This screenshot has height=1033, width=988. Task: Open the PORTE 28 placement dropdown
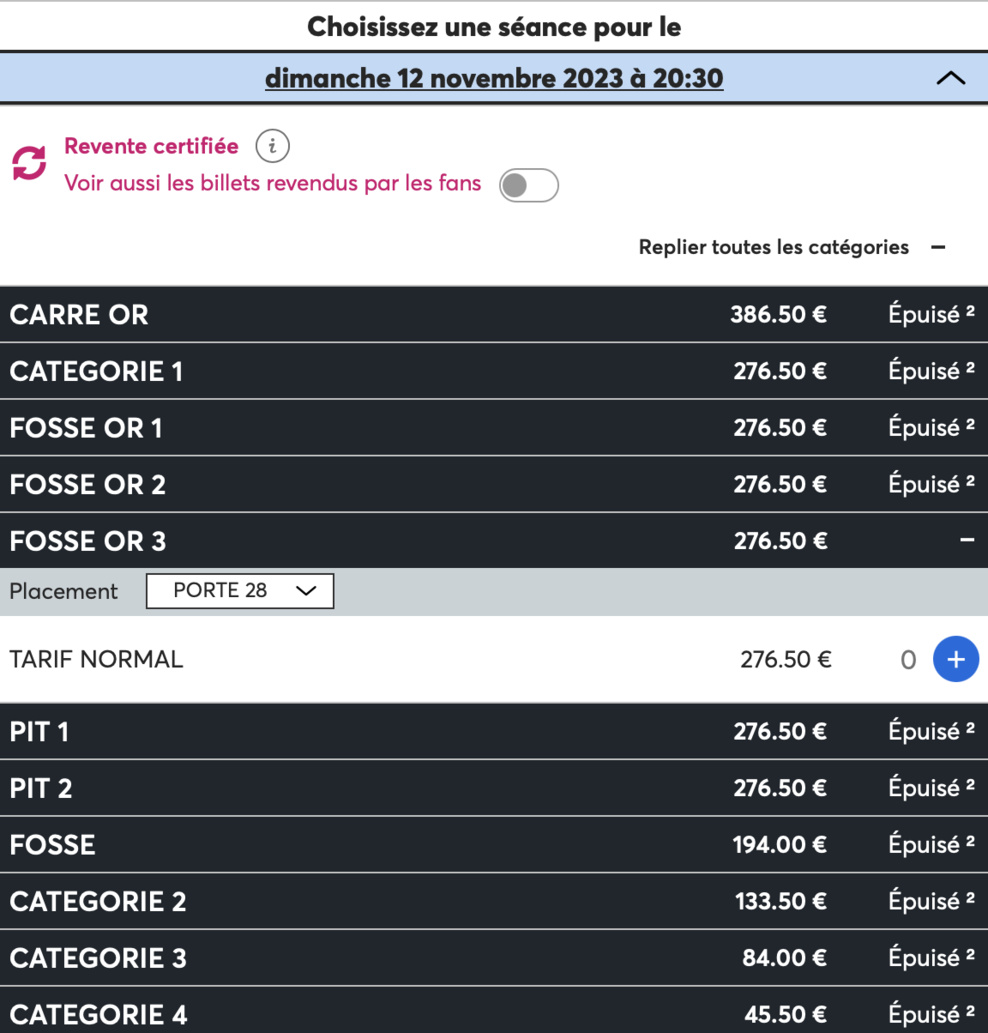coord(239,590)
